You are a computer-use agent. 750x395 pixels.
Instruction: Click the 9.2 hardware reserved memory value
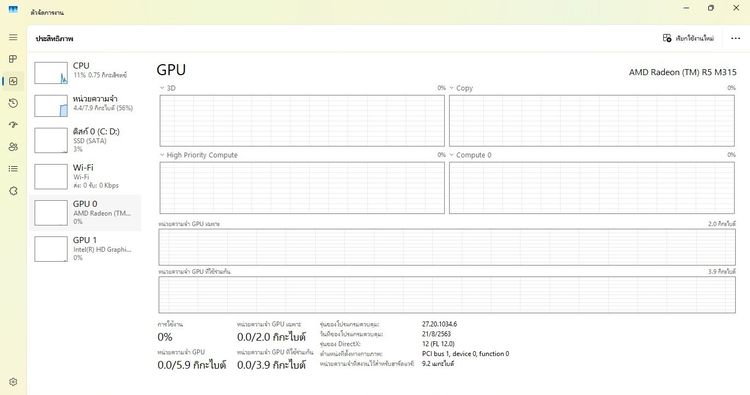coord(438,364)
